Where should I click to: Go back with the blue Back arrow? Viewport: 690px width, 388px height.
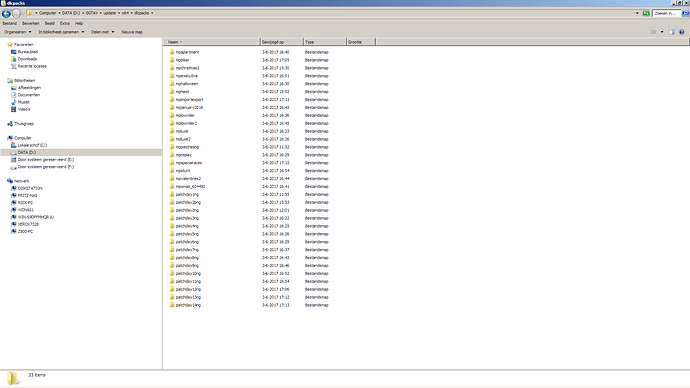[6, 14]
